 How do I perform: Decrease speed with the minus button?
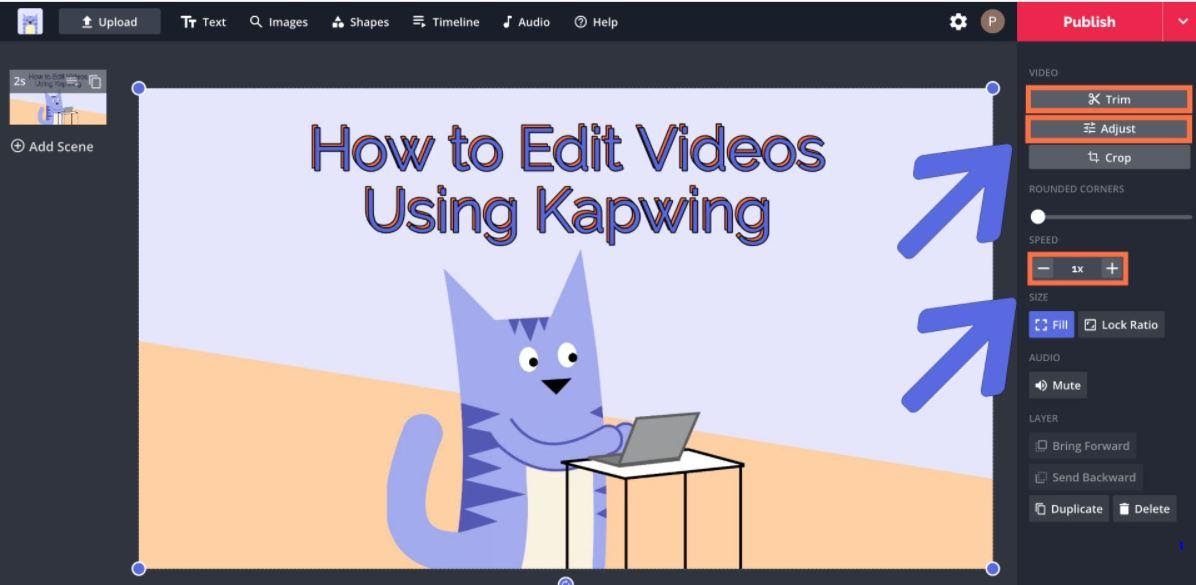1044,268
